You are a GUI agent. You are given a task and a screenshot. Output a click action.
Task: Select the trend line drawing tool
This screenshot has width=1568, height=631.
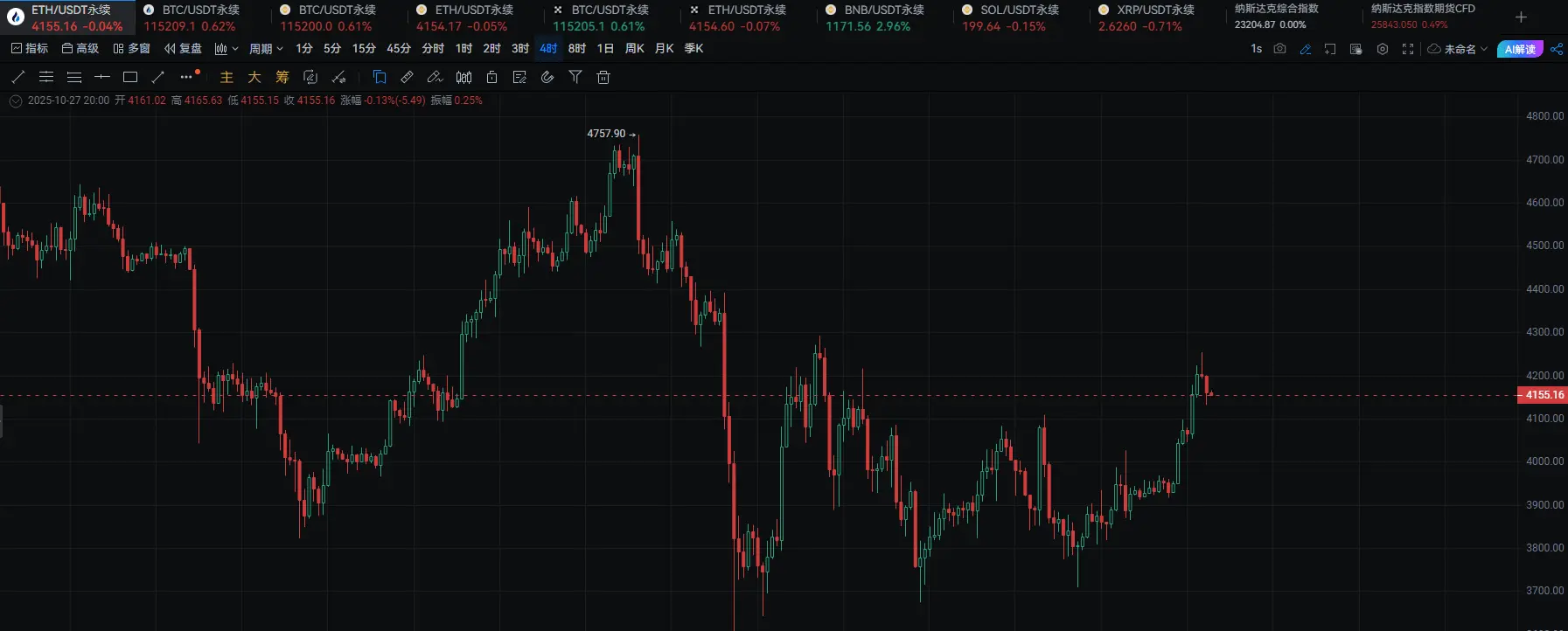[x=18, y=77]
